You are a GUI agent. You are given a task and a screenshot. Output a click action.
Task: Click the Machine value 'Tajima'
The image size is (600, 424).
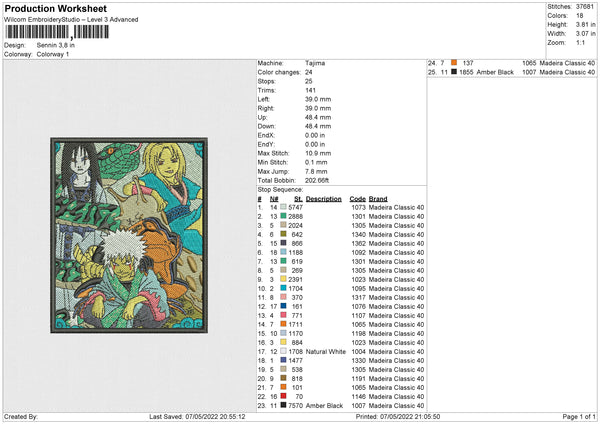coord(315,63)
